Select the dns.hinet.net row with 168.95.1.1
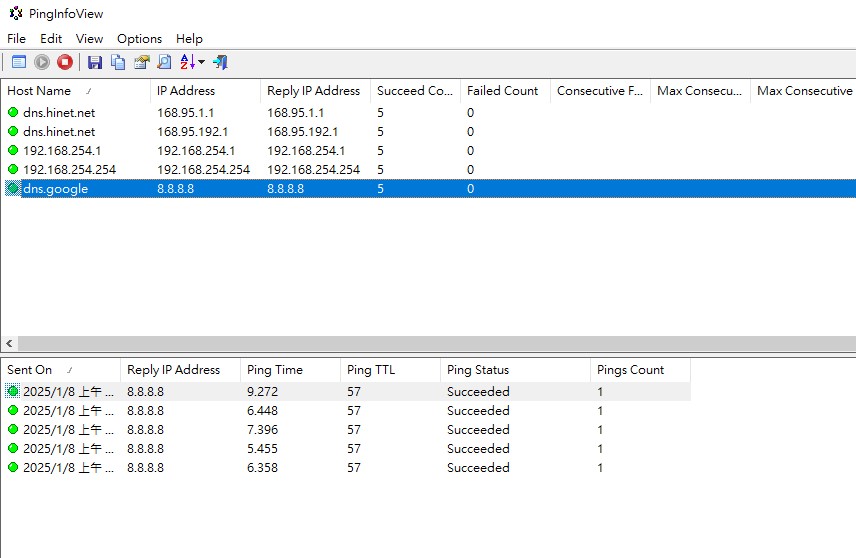856x558 pixels. coord(59,113)
